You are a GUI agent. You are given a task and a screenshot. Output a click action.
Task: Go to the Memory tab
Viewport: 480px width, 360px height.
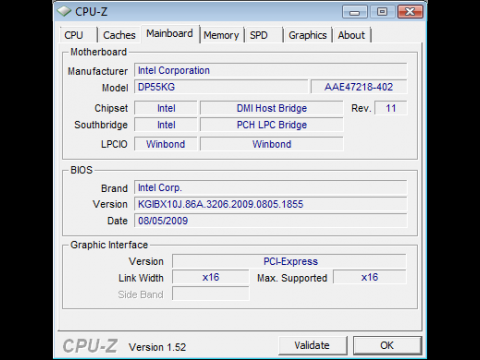221,35
